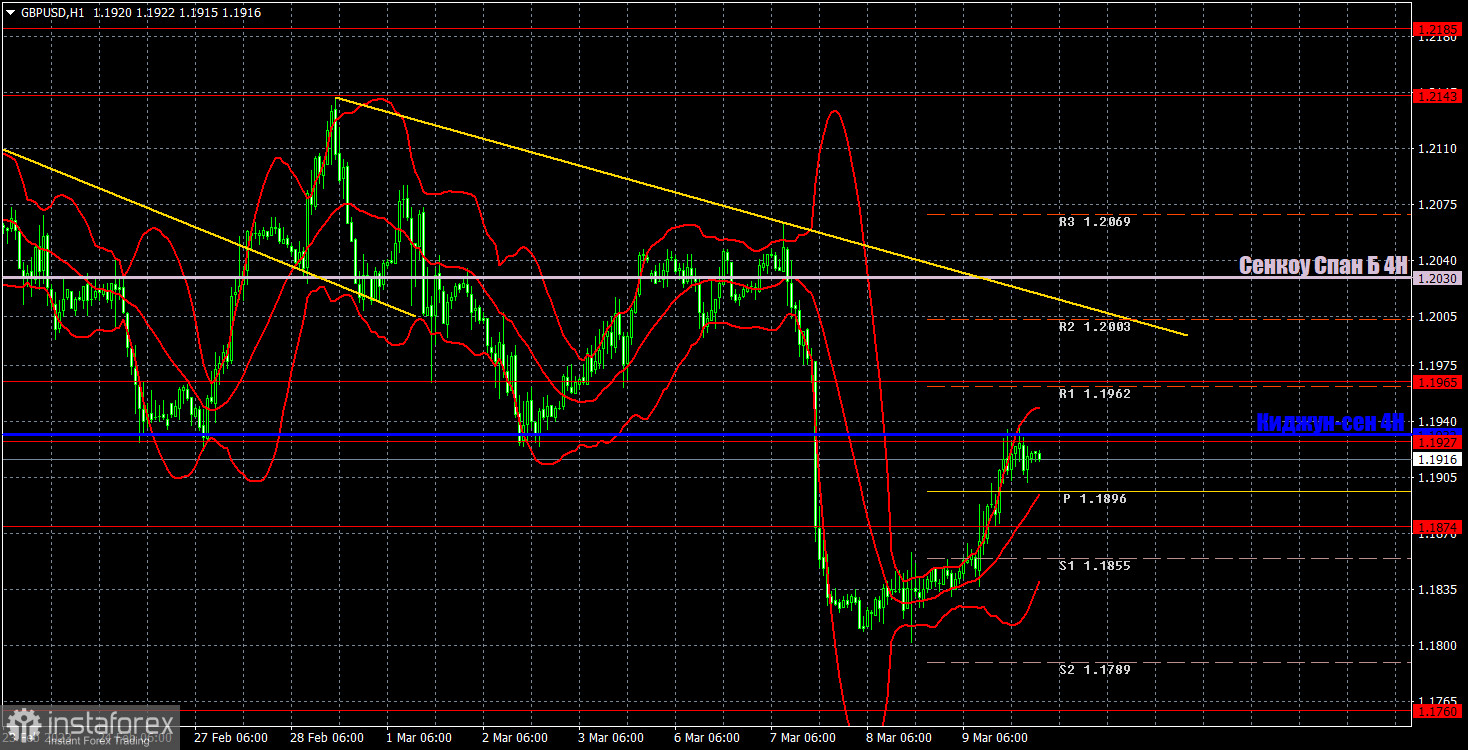
Task: Click the 1.2110 price axis value
Action: coord(1437,149)
